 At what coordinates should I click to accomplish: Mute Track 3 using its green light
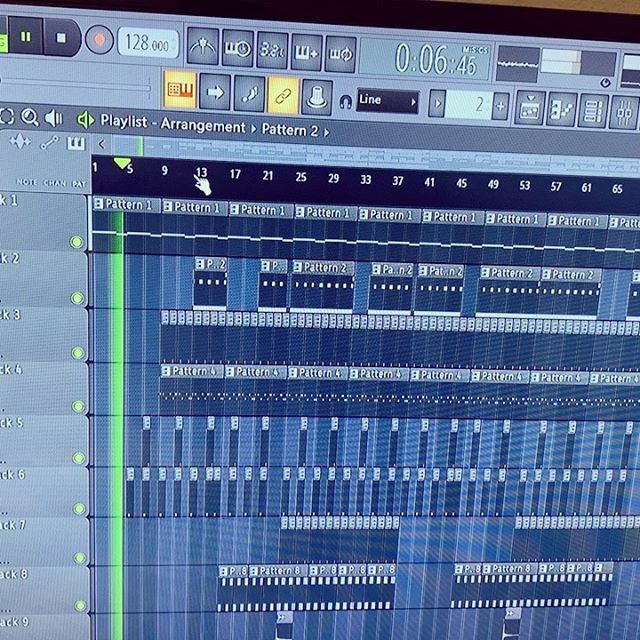78,353
